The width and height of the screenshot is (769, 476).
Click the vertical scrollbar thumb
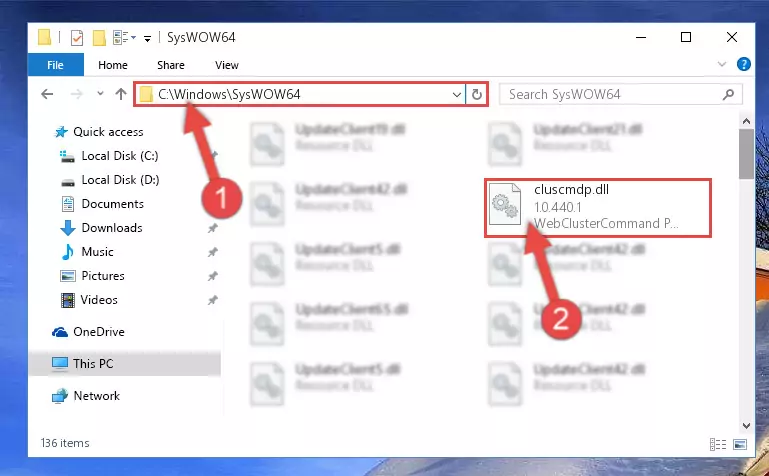(x=746, y=154)
